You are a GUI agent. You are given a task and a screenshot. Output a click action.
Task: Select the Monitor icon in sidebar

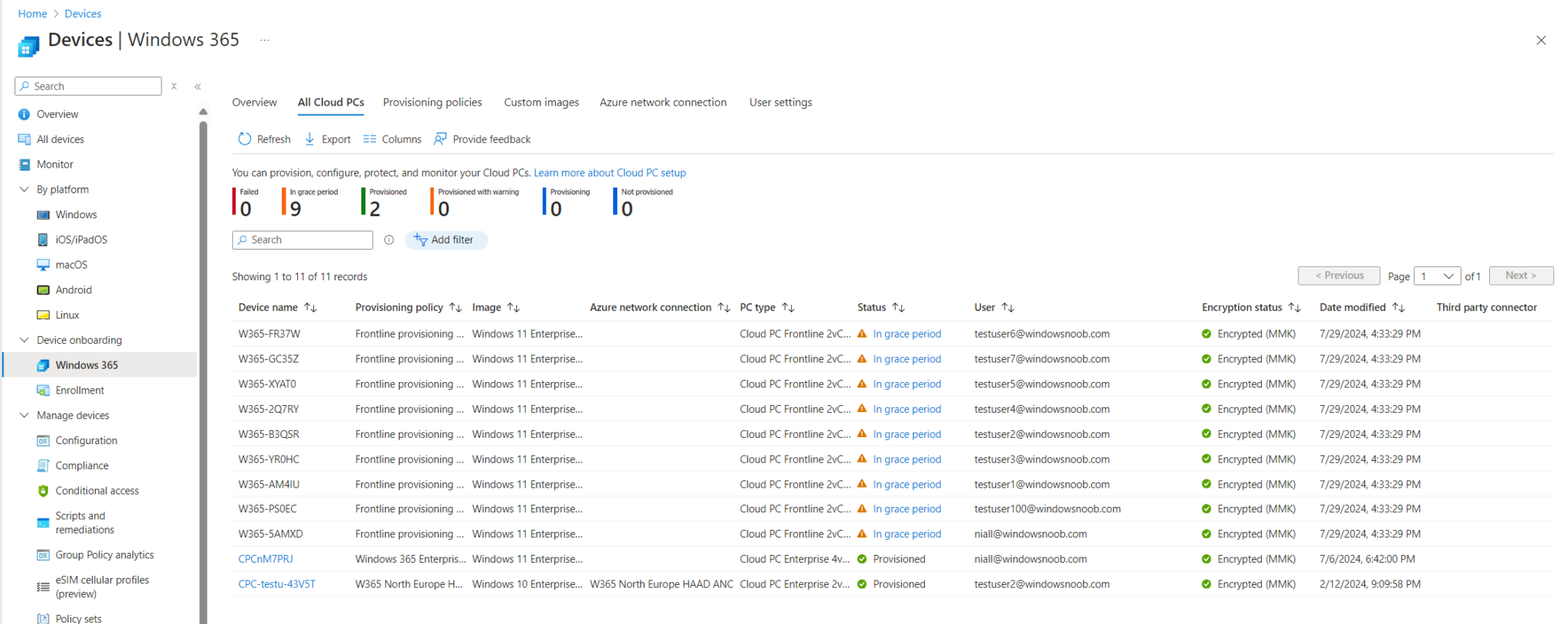pyautogui.click(x=24, y=165)
